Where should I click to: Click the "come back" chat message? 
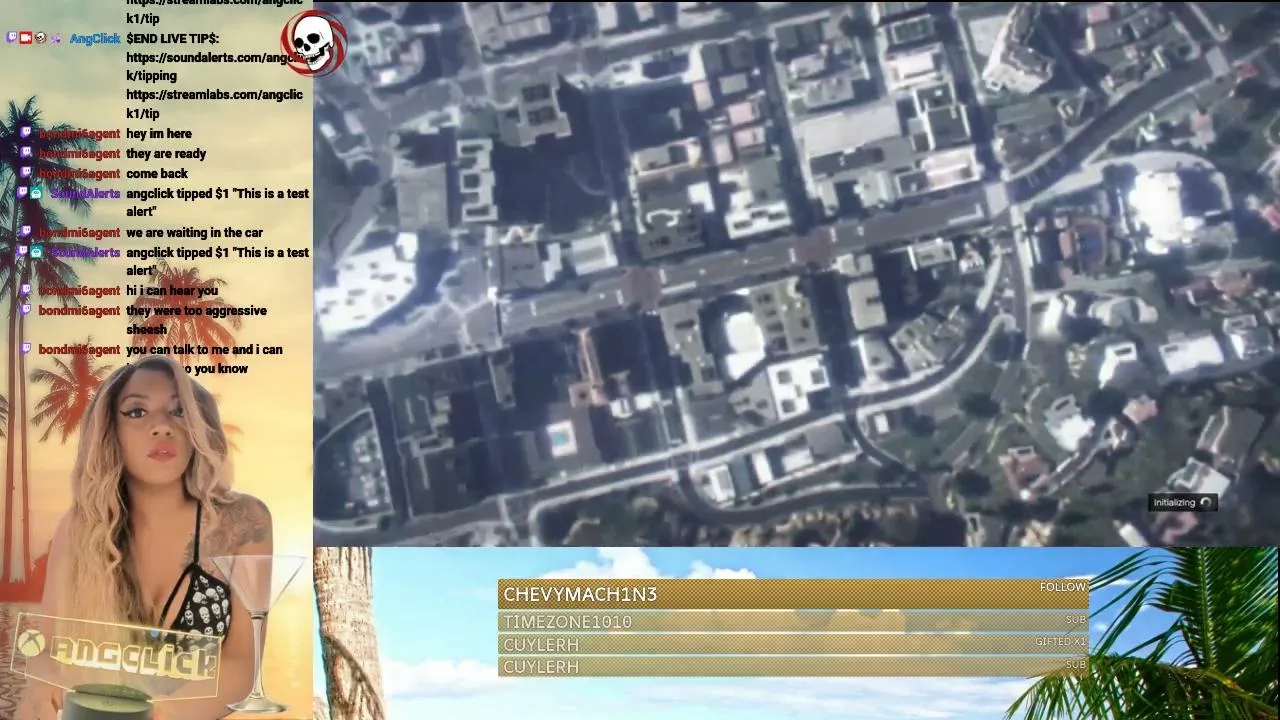tap(157, 174)
